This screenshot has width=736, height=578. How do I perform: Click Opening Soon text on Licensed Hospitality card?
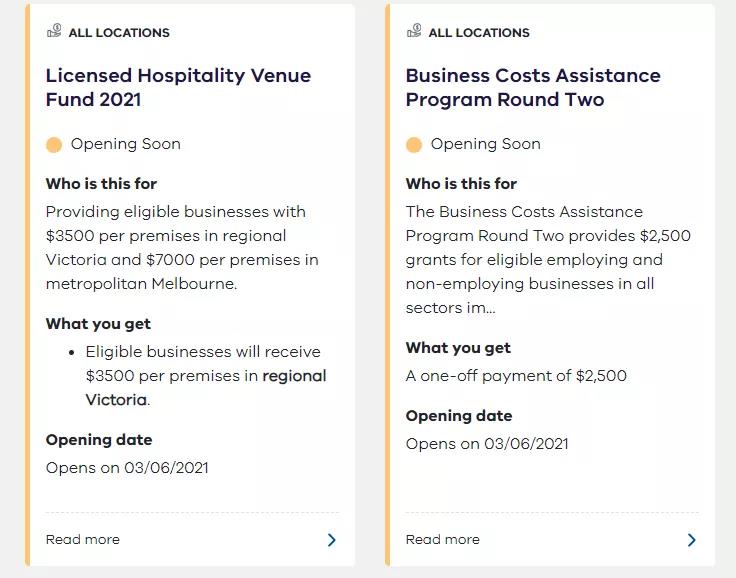click(x=126, y=144)
